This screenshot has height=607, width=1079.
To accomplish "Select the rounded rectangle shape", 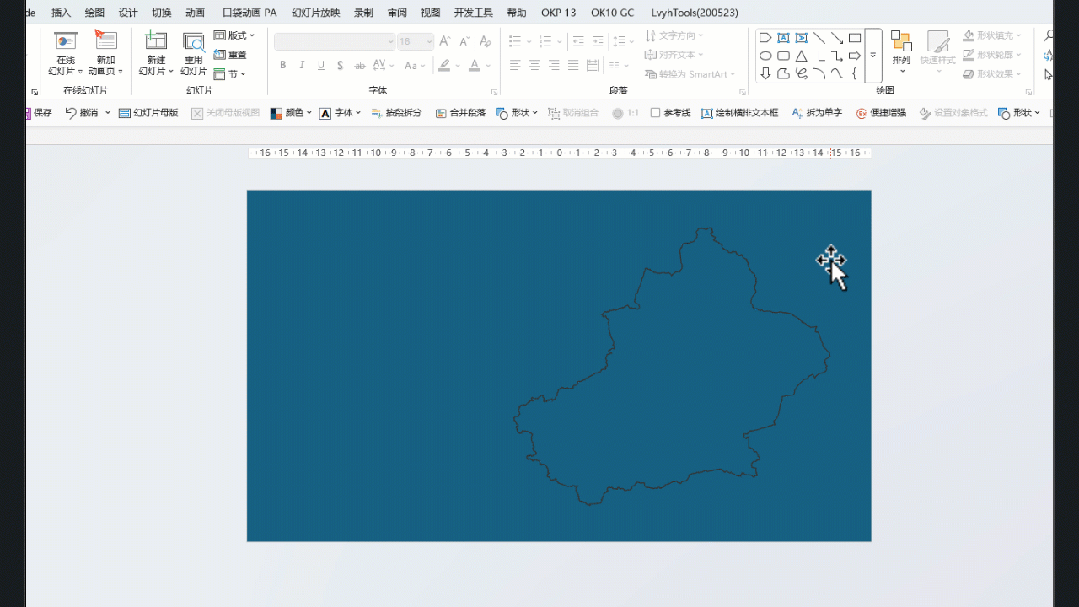I will [x=783, y=56].
